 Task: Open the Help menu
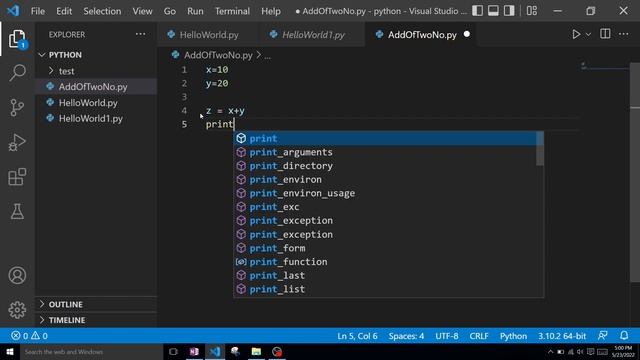coord(271,11)
